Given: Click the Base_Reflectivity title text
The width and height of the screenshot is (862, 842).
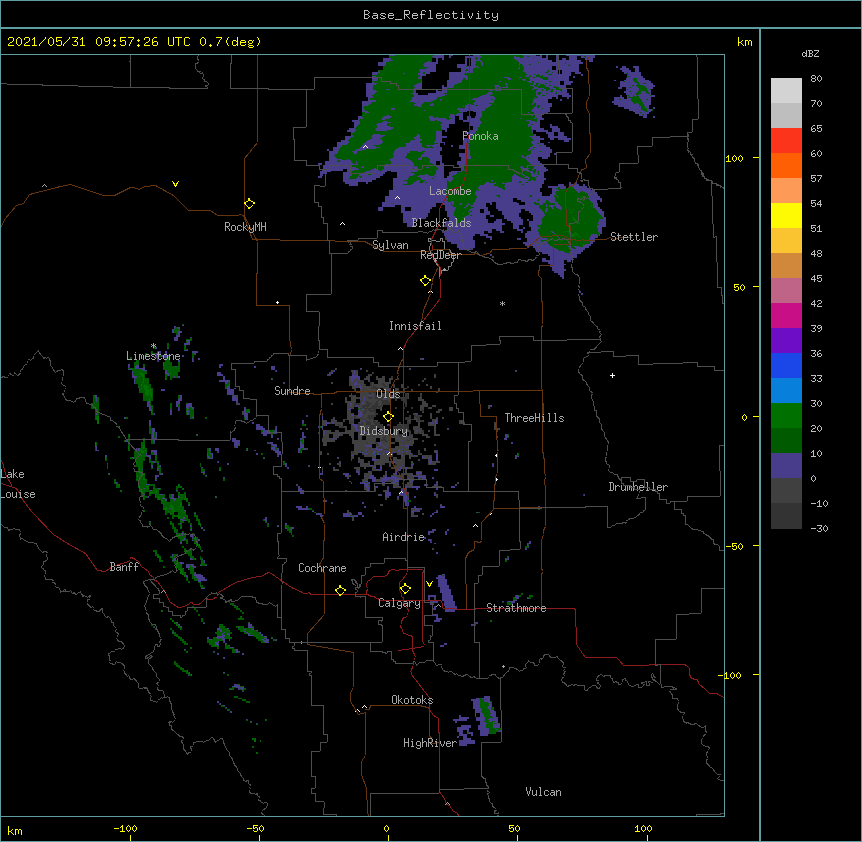Looking at the screenshot, I should tap(430, 15).
